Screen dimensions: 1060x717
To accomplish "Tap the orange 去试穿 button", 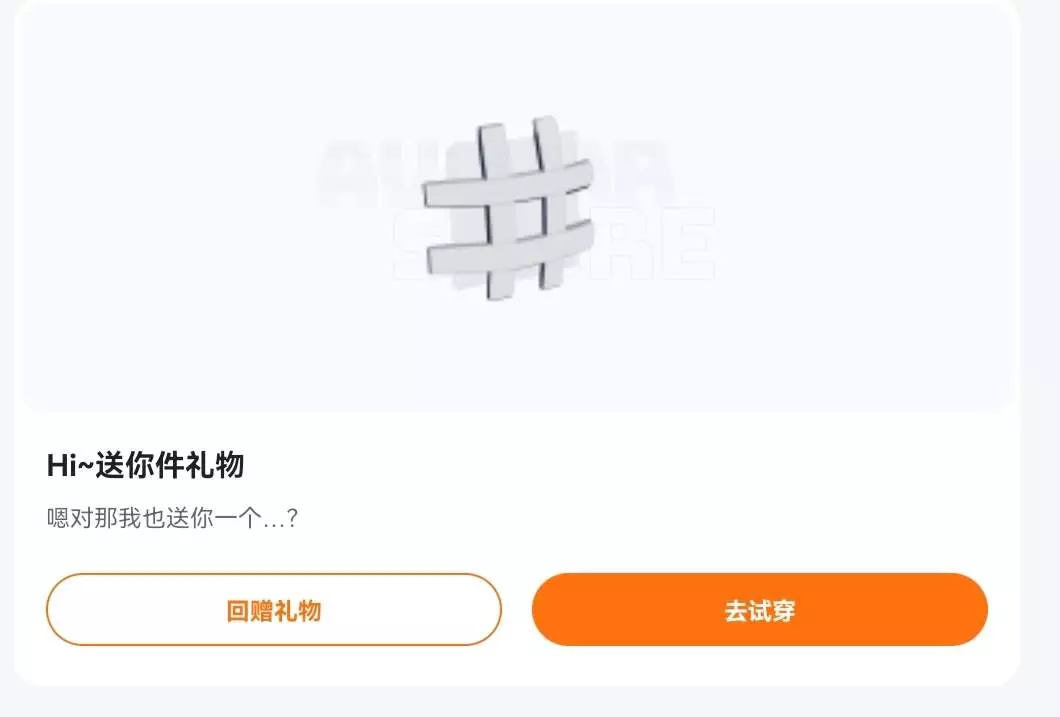I will (760, 610).
